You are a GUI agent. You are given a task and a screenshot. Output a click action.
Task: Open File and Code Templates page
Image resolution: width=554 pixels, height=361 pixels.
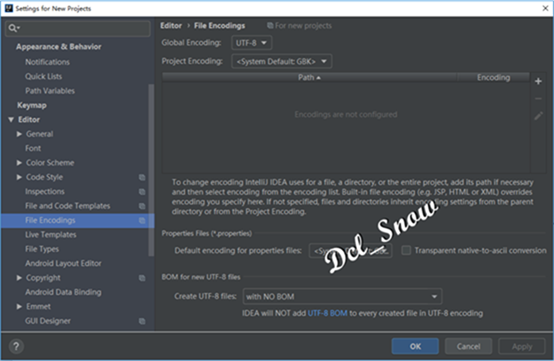point(67,206)
